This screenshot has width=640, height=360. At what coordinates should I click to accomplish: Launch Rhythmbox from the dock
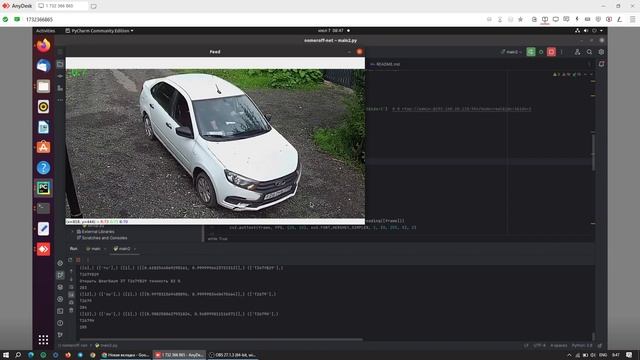43,107
